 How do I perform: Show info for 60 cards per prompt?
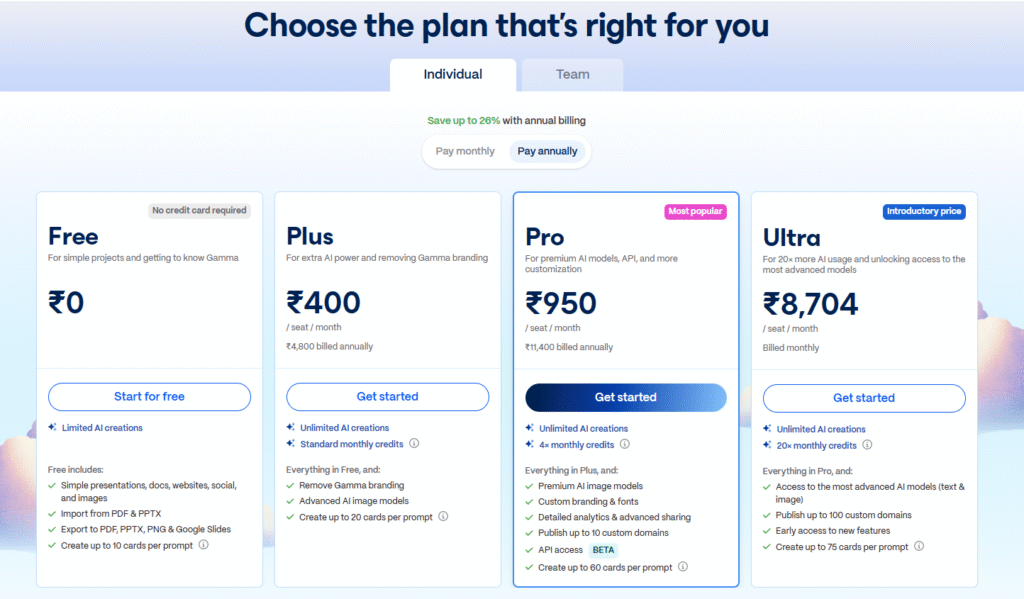683,567
